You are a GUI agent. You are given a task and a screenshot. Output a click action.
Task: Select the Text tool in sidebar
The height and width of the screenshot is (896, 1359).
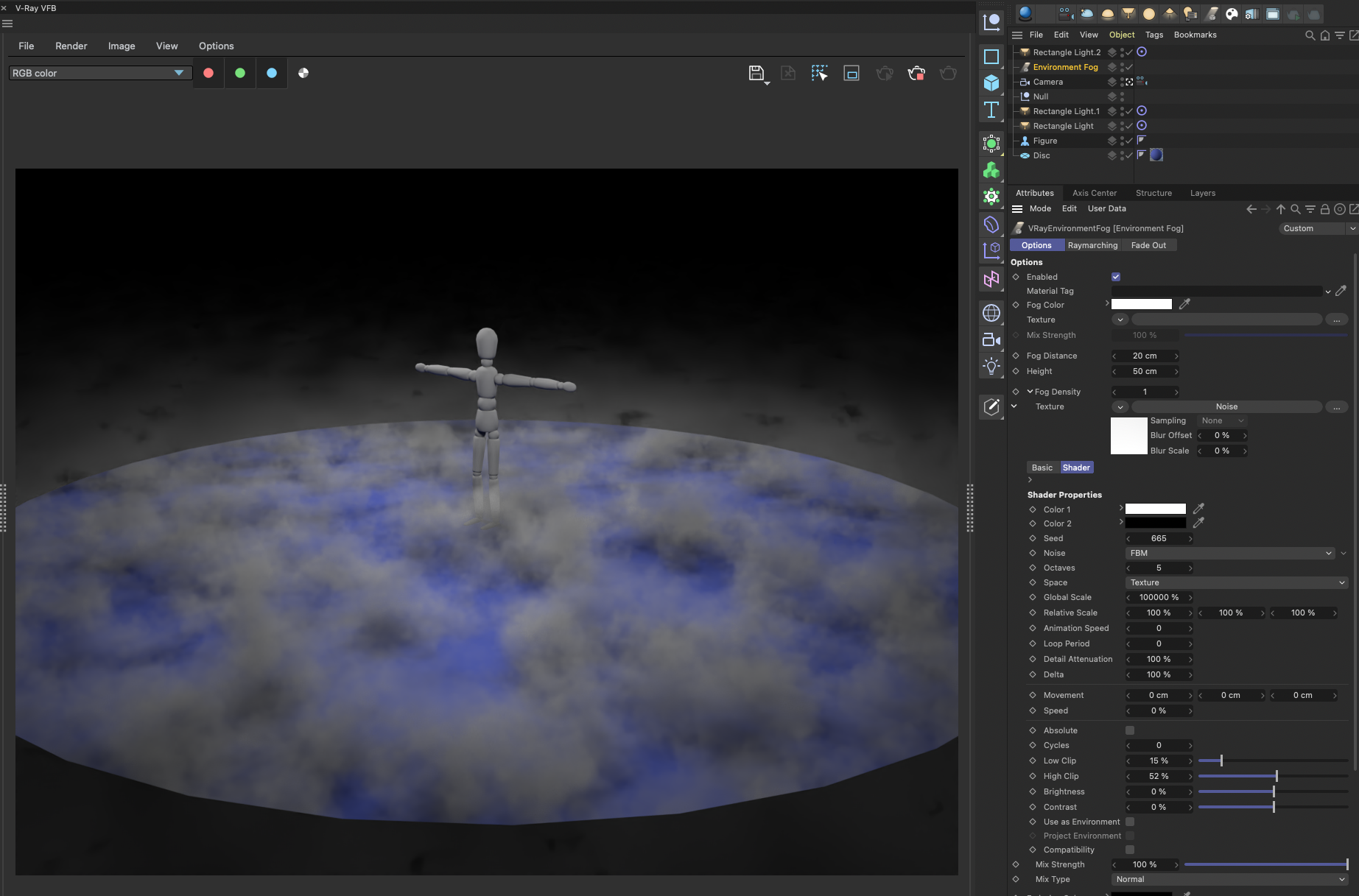pos(991,110)
